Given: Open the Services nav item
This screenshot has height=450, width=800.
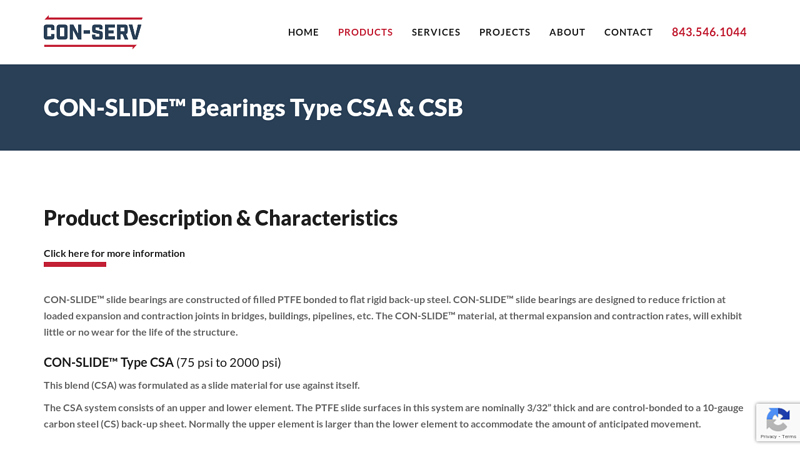Looking at the screenshot, I should click(x=436, y=32).
